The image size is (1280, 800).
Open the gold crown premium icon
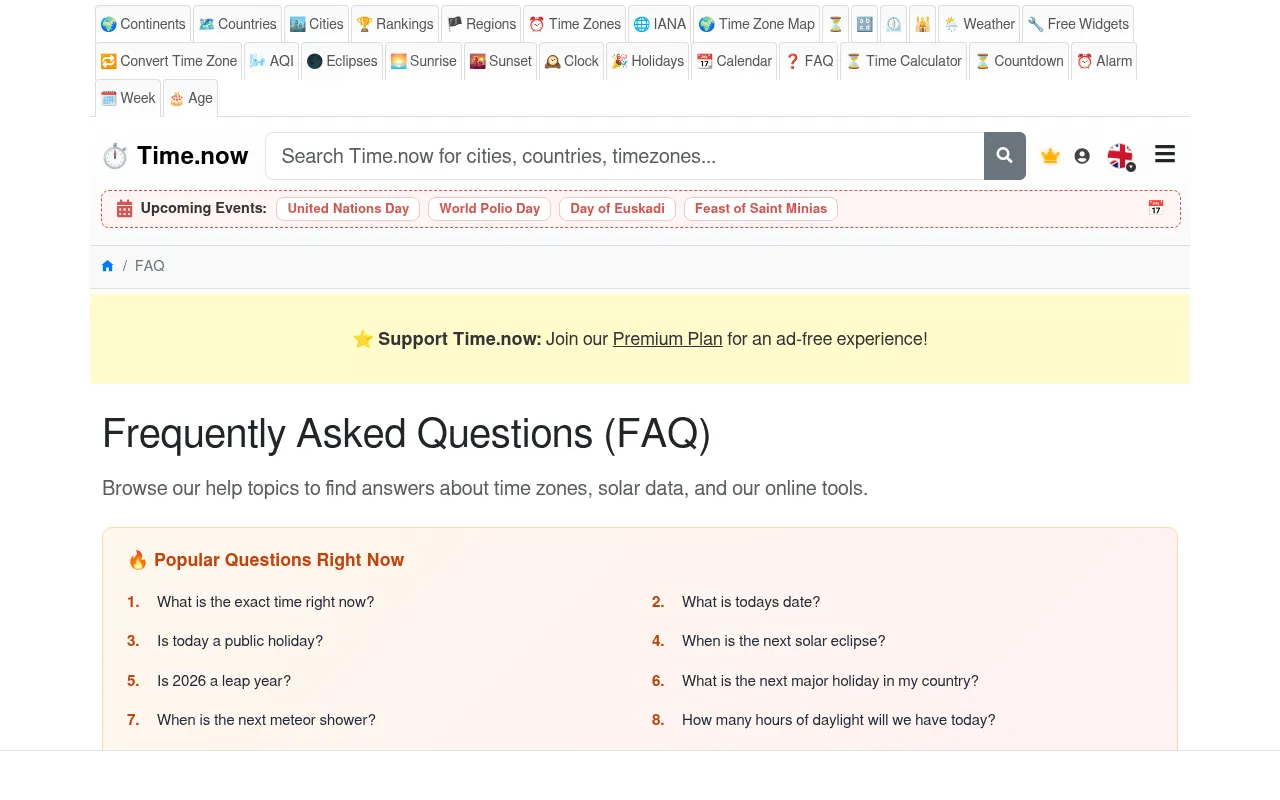(1050, 156)
